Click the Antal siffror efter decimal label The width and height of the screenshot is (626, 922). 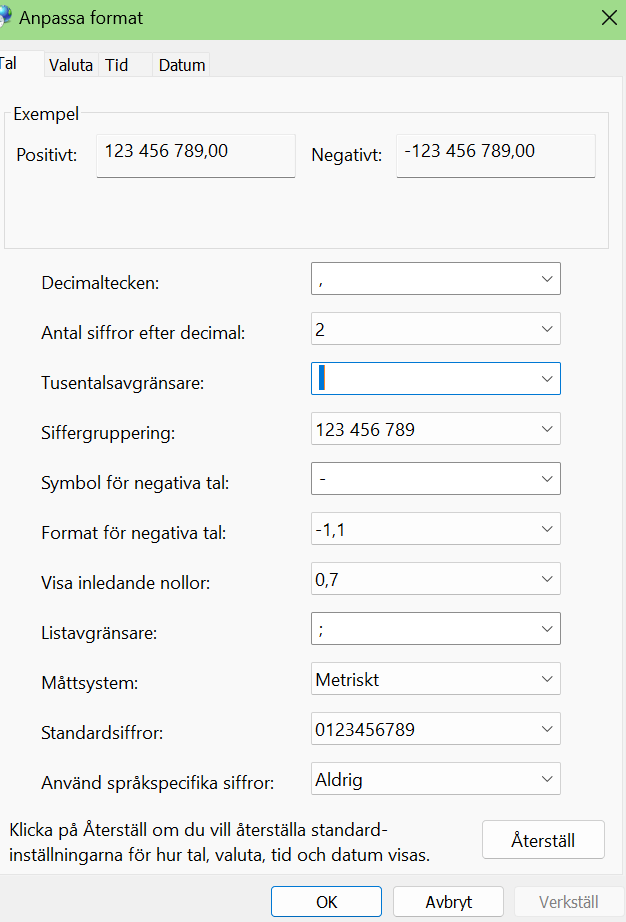[x=143, y=333]
